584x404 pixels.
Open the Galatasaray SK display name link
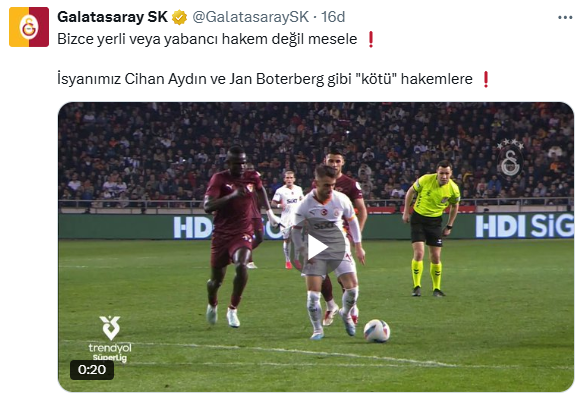coord(112,17)
